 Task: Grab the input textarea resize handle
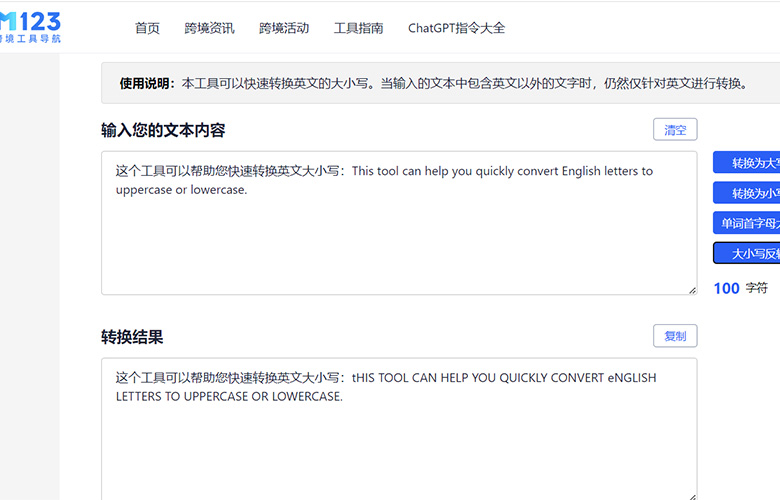click(x=692, y=290)
